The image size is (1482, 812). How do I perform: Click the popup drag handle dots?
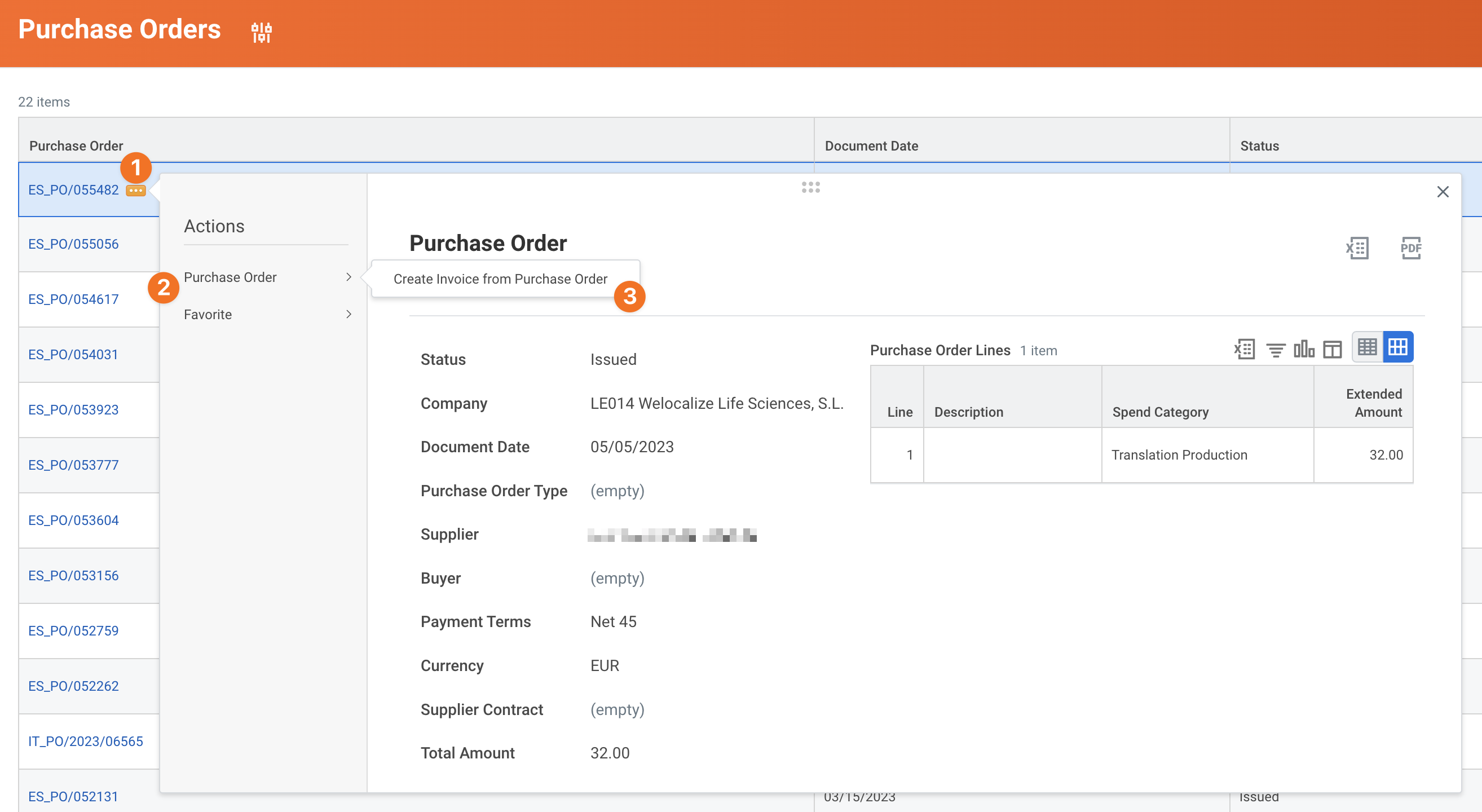click(810, 187)
